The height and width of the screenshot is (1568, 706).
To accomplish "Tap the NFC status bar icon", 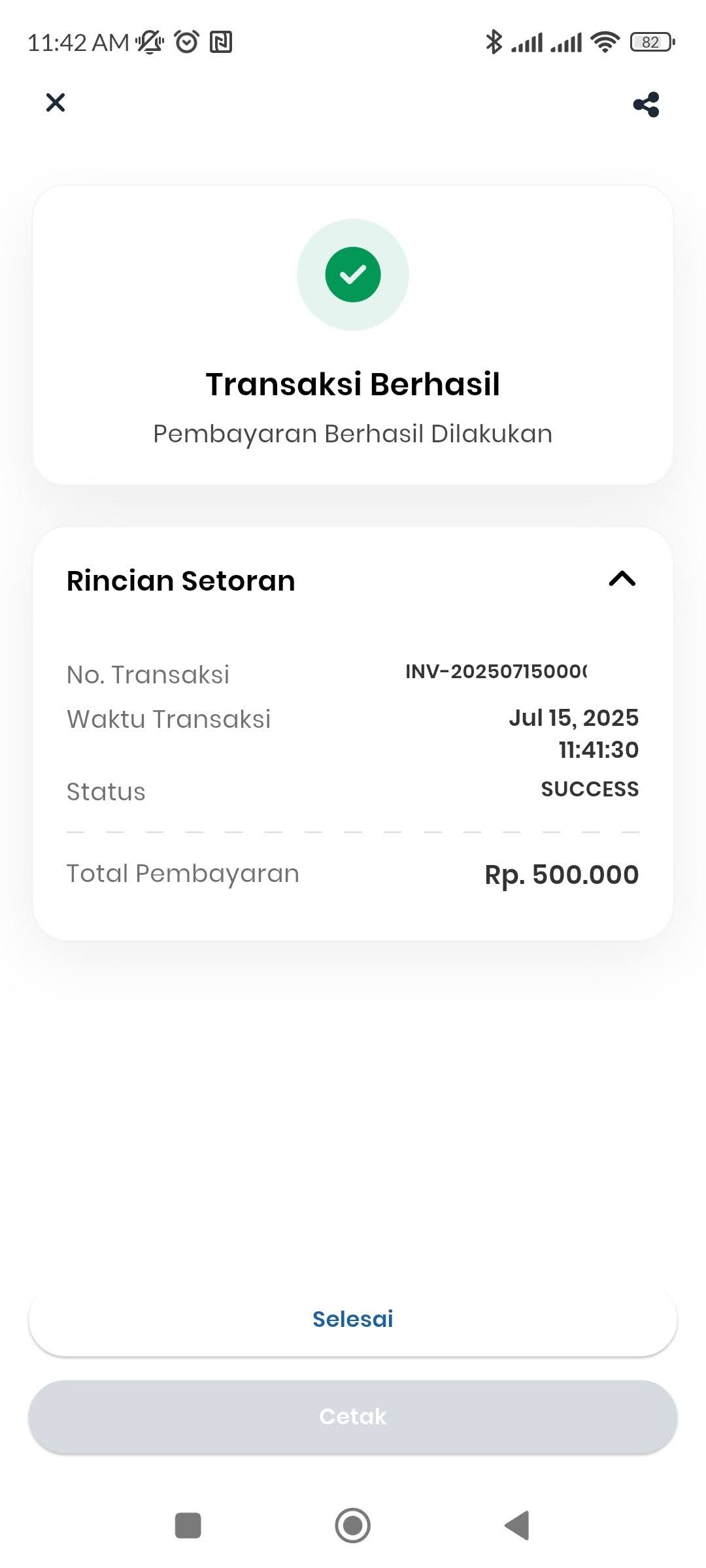I will (x=221, y=42).
